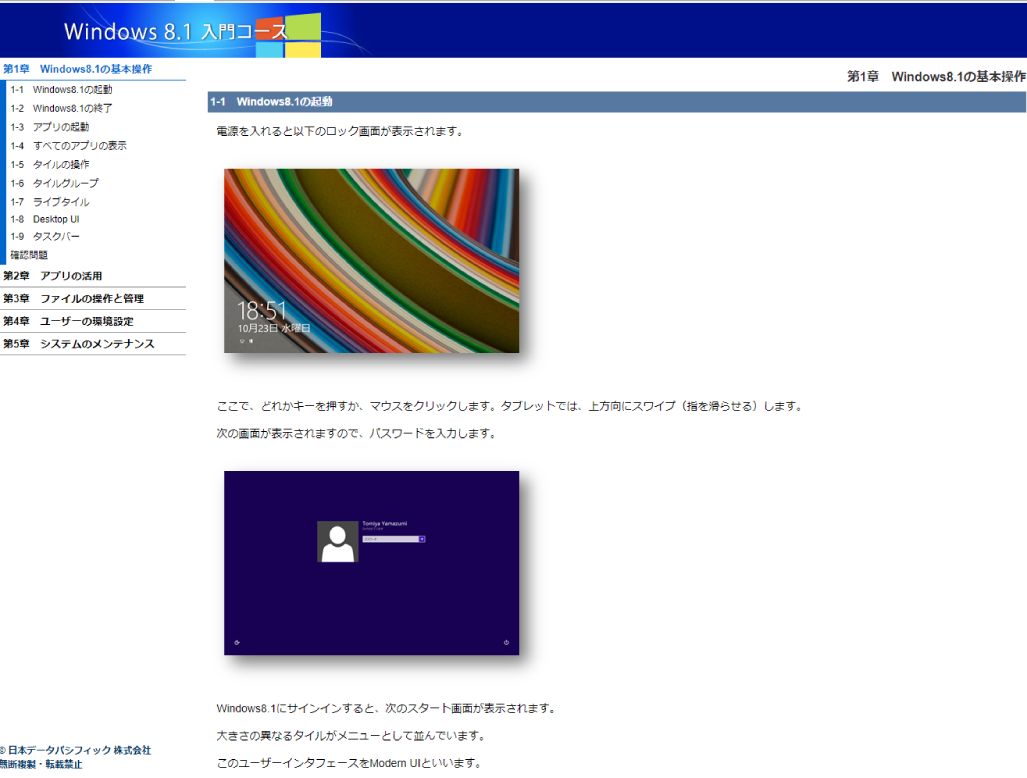
Task: Click the Windows logo in the header banner
Action: (288, 35)
